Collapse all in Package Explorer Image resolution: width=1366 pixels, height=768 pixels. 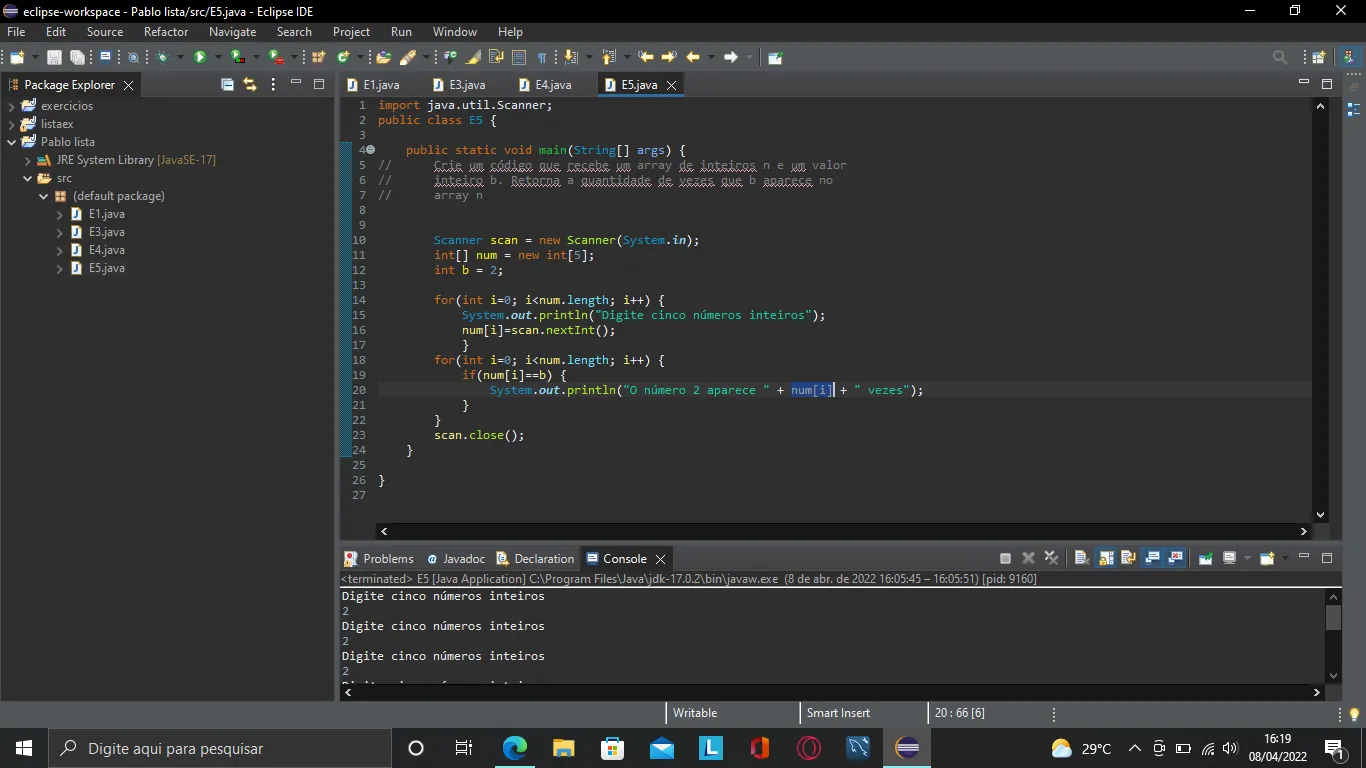(x=227, y=85)
